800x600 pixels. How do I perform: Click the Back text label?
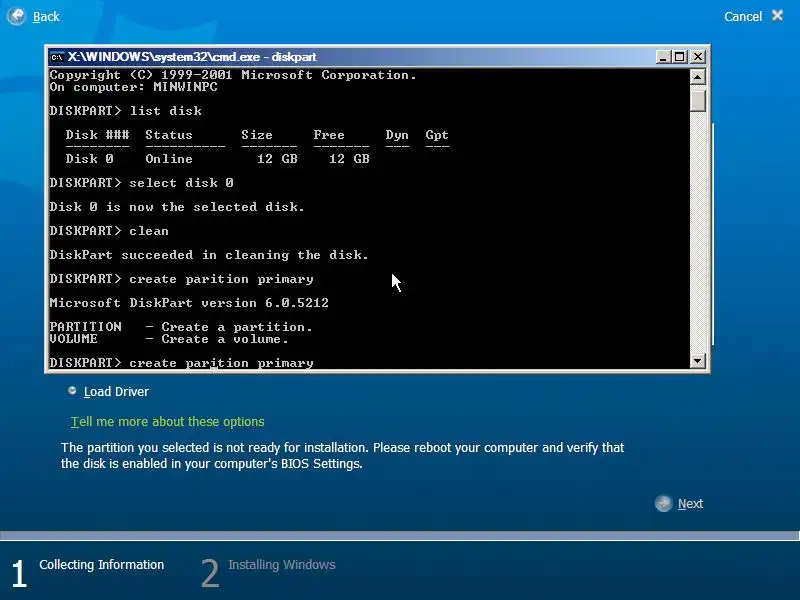pos(46,17)
